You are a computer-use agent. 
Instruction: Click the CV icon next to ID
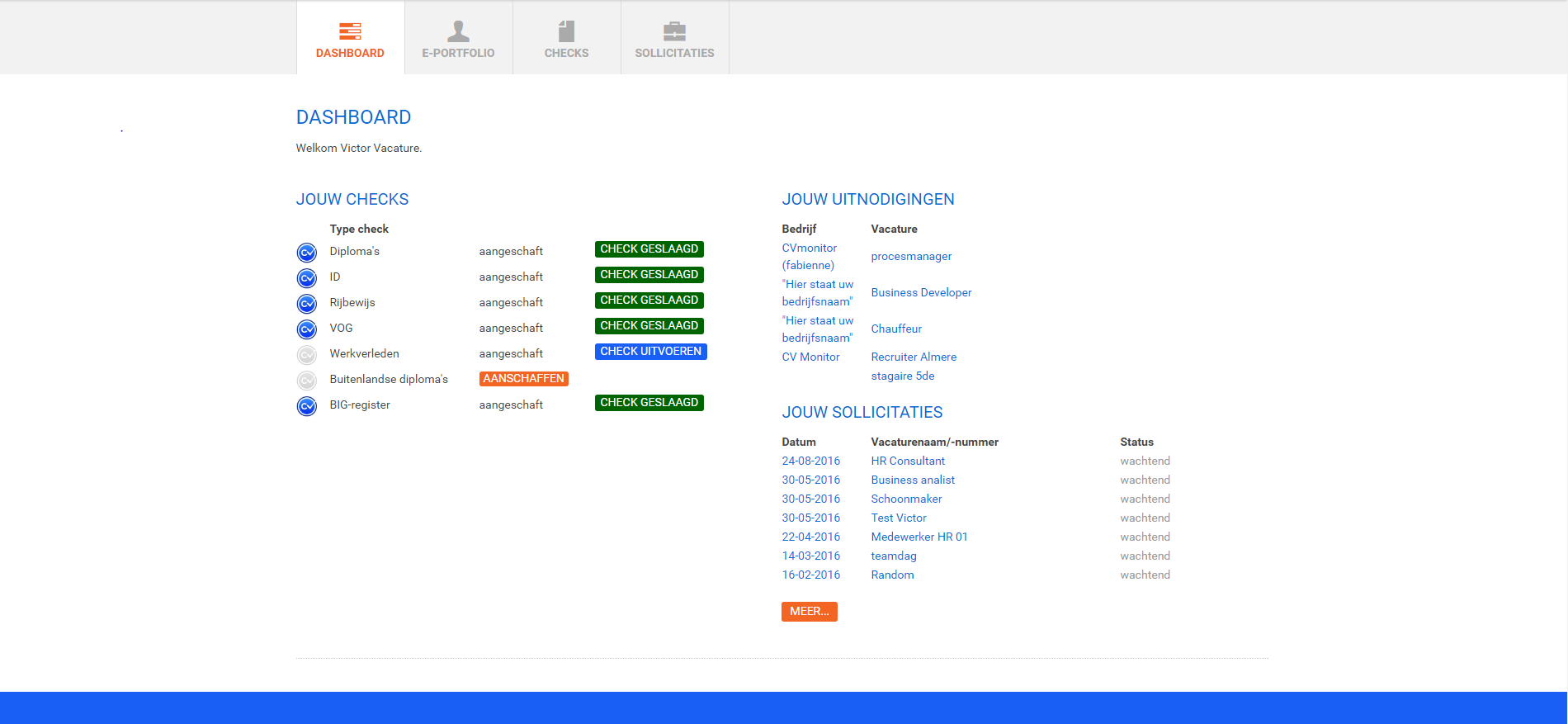coord(307,278)
